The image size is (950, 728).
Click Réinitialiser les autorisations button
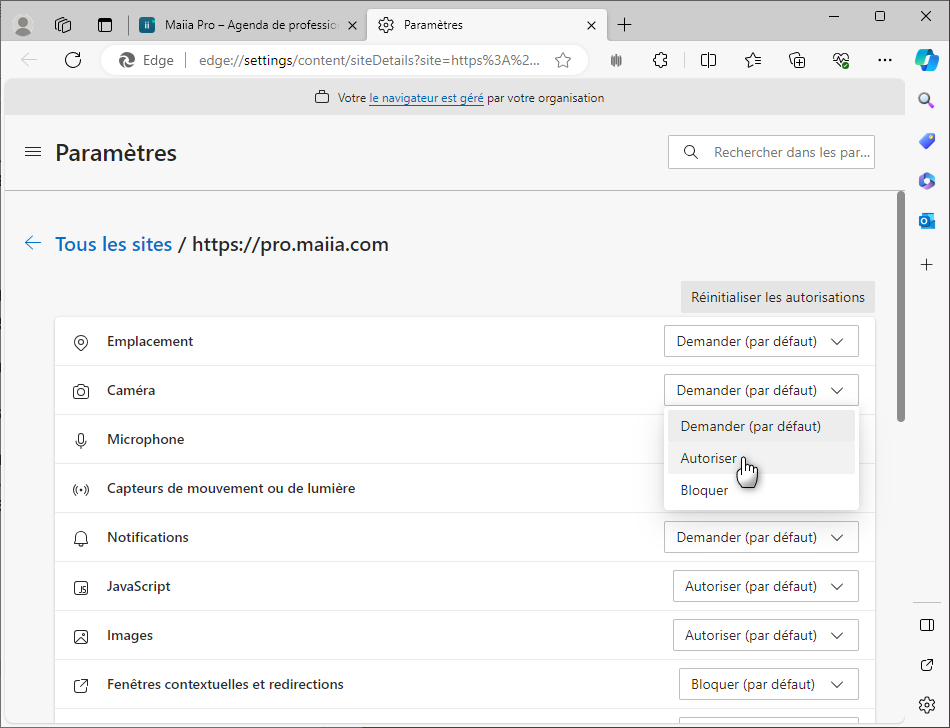click(777, 297)
